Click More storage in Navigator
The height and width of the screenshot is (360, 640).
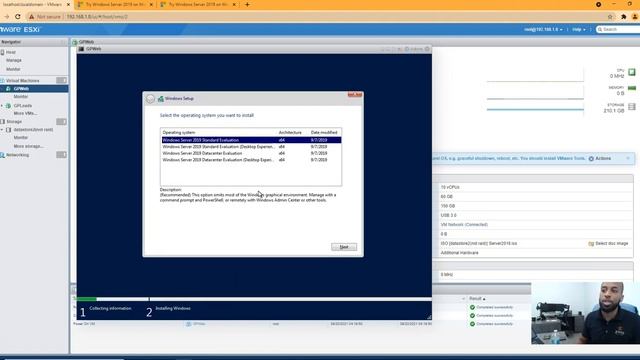point(29,146)
